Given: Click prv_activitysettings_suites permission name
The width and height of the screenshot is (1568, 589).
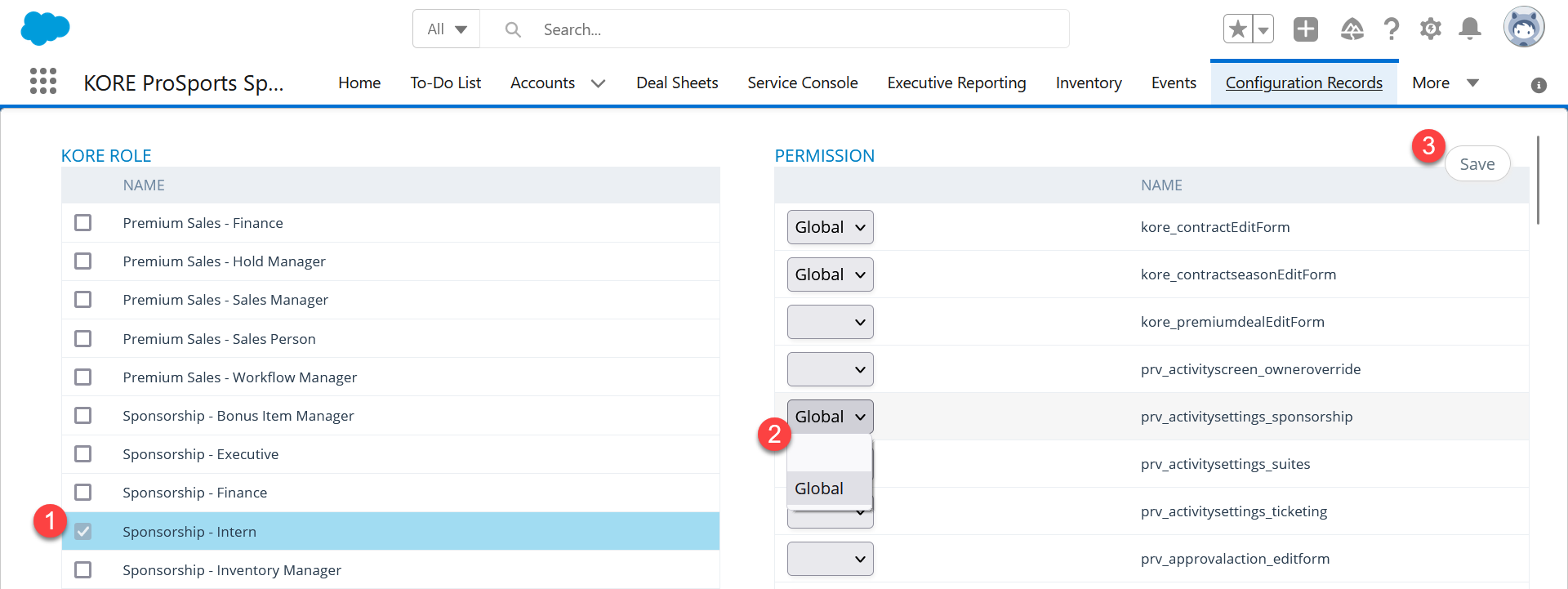Looking at the screenshot, I should click(x=1225, y=464).
